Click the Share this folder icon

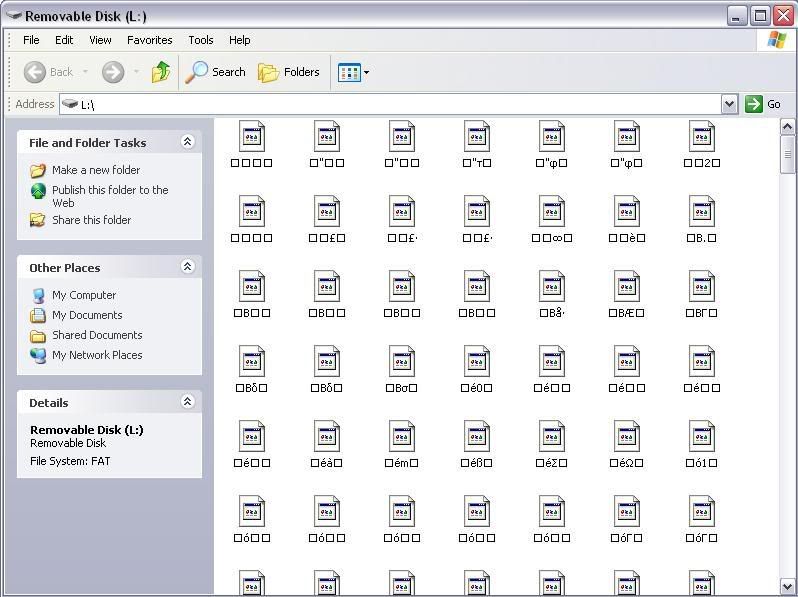point(38,220)
